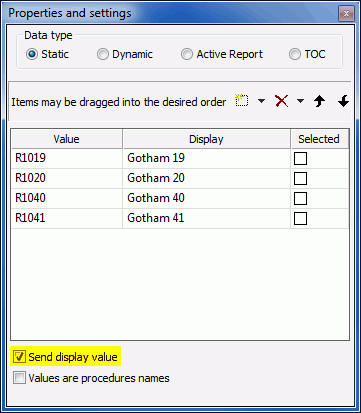
Task: Uncheck Send display value checkbox
Action: (19, 357)
